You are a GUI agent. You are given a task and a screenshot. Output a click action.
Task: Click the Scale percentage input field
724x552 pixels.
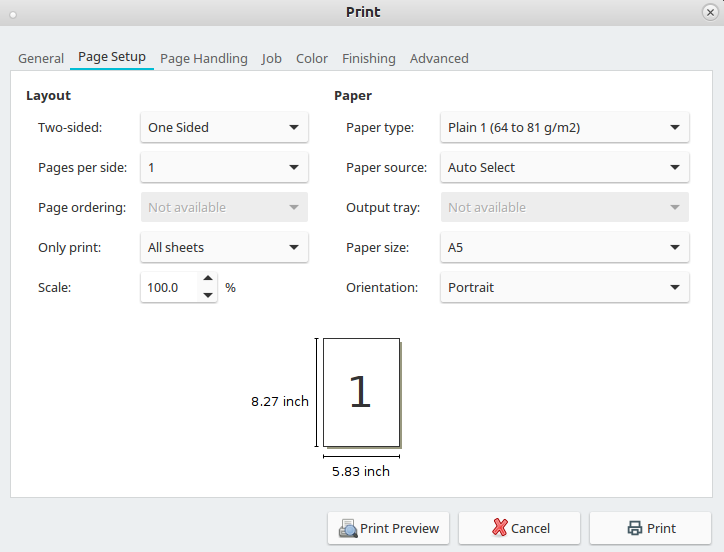click(x=170, y=287)
